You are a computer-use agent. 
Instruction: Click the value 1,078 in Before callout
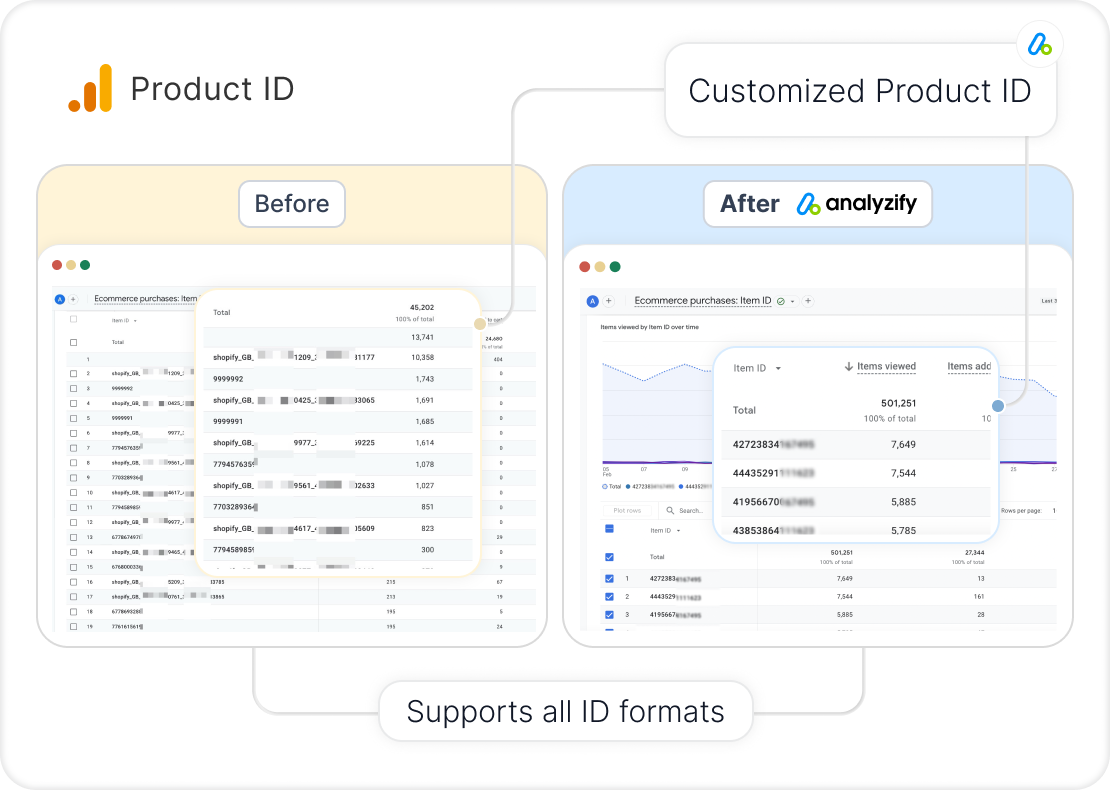(425, 464)
